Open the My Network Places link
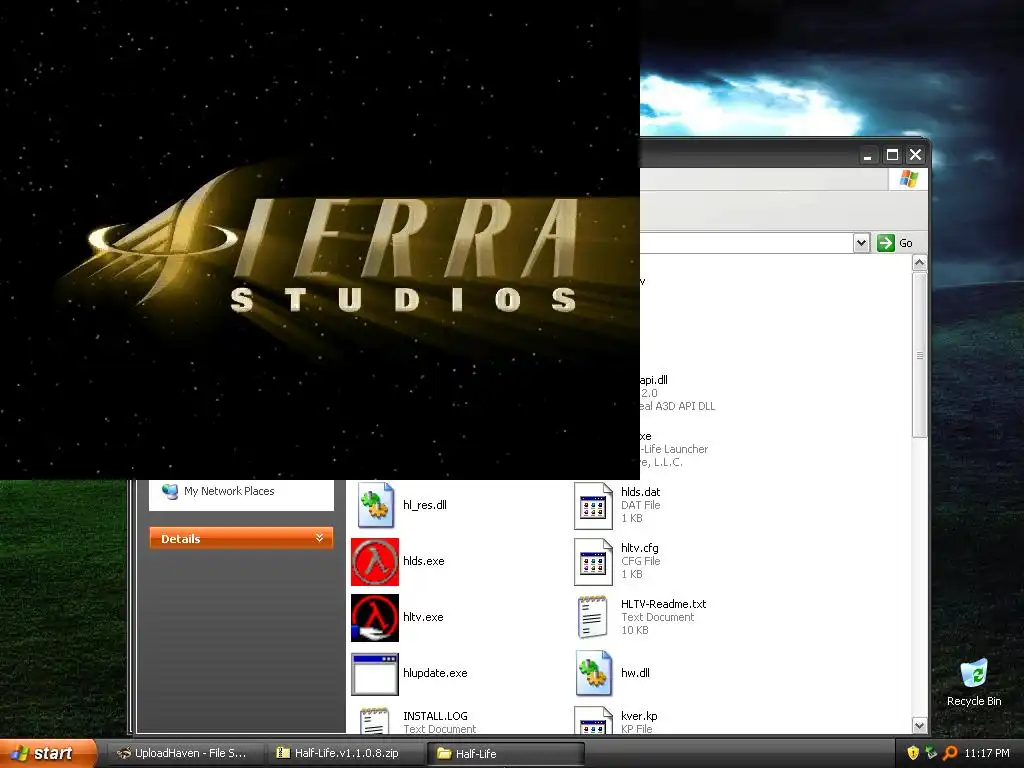Viewport: 1024px width, 768px height. tap(229, 491)
